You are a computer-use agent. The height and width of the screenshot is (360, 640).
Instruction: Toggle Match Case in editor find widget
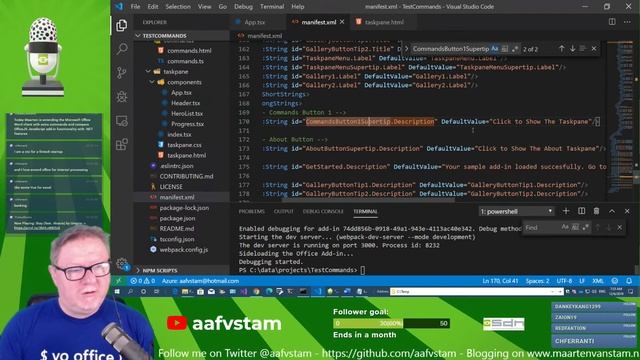click(x=495, y=49)
